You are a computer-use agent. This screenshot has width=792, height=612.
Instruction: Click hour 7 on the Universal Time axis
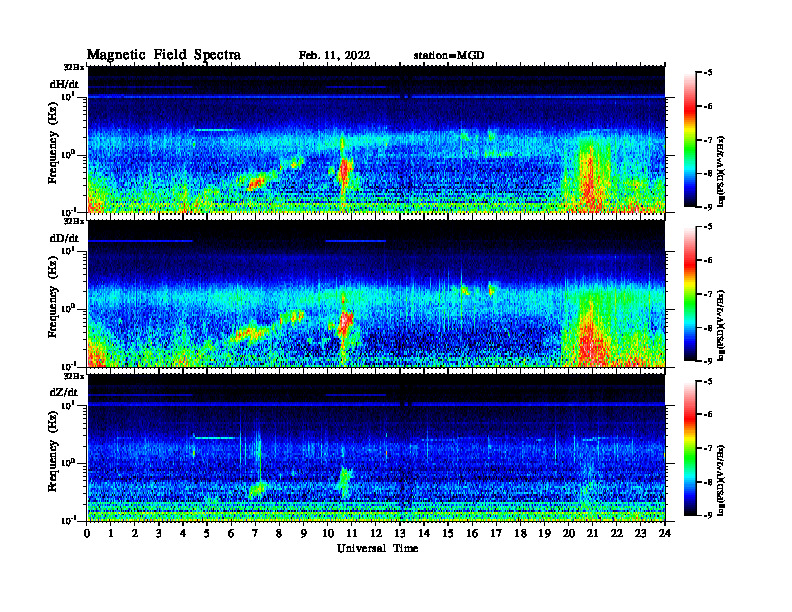[255, 533]
